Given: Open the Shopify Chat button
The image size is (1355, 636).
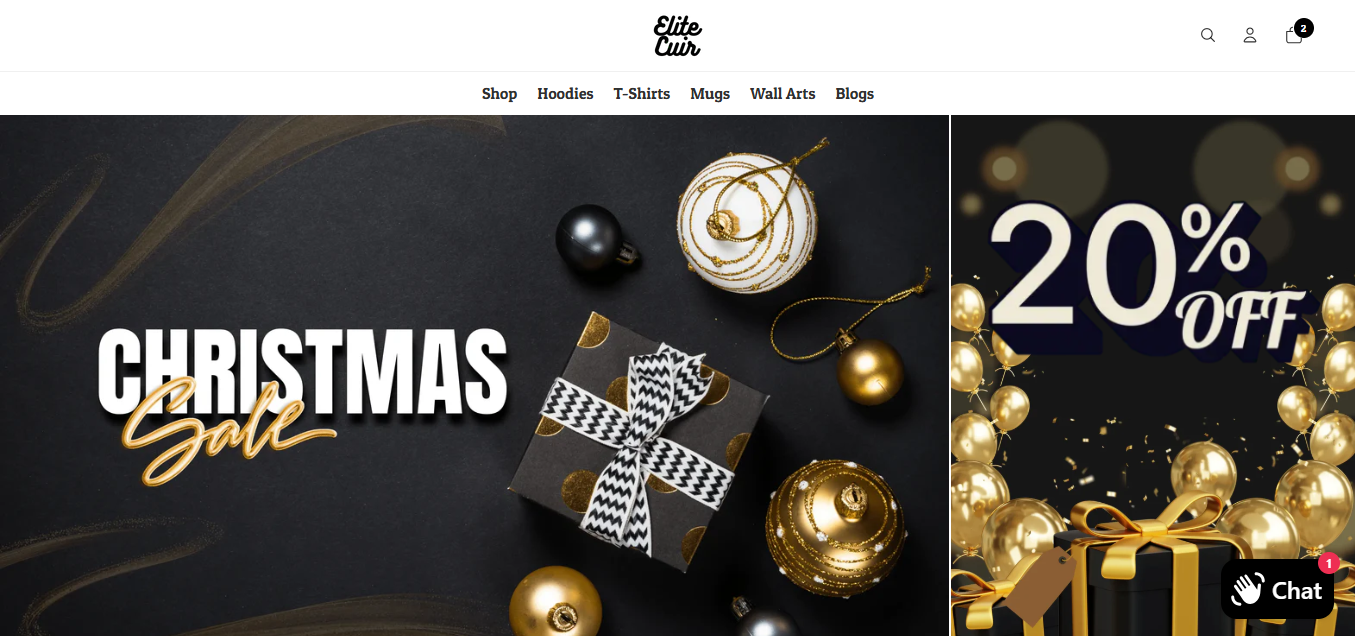Looking at the screenshot, I should 1277,590.
